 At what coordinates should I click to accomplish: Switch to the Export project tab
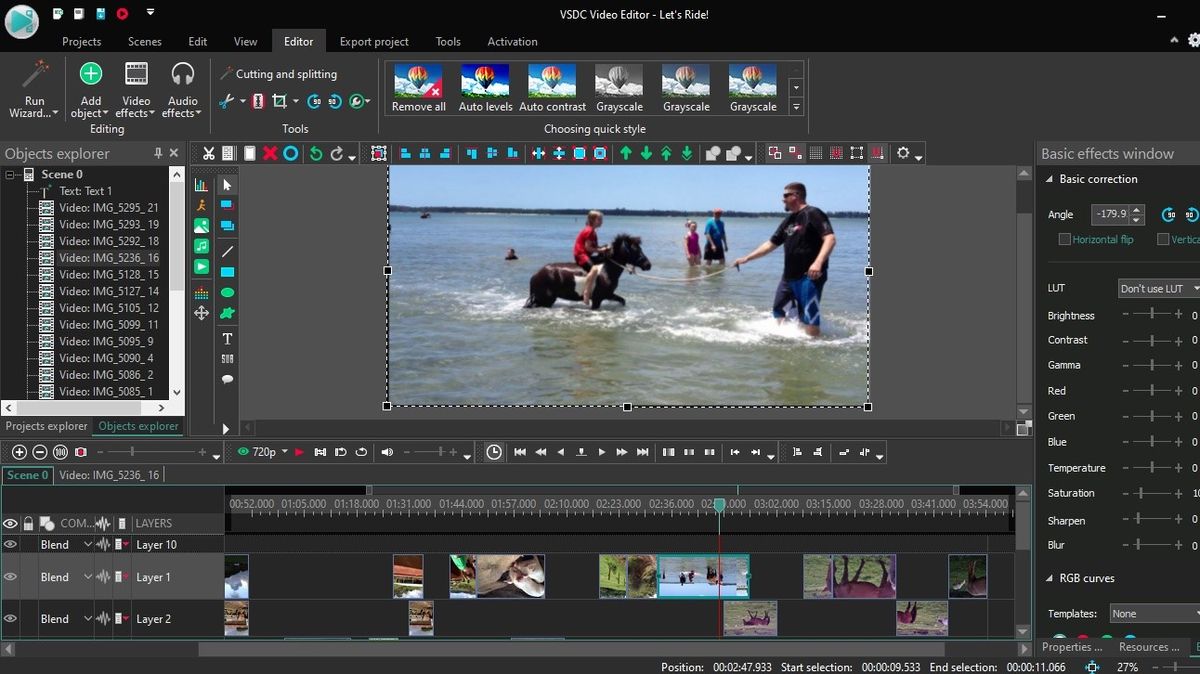pos(373,41)
